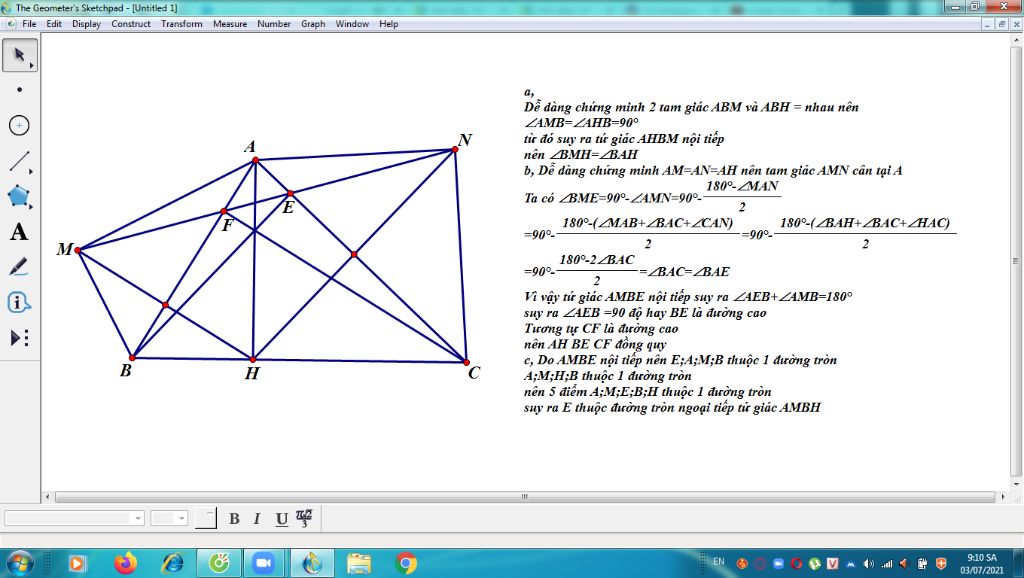Open the clock showing 9:10 SA
The image size is (1024, 578).
point(982,564)
